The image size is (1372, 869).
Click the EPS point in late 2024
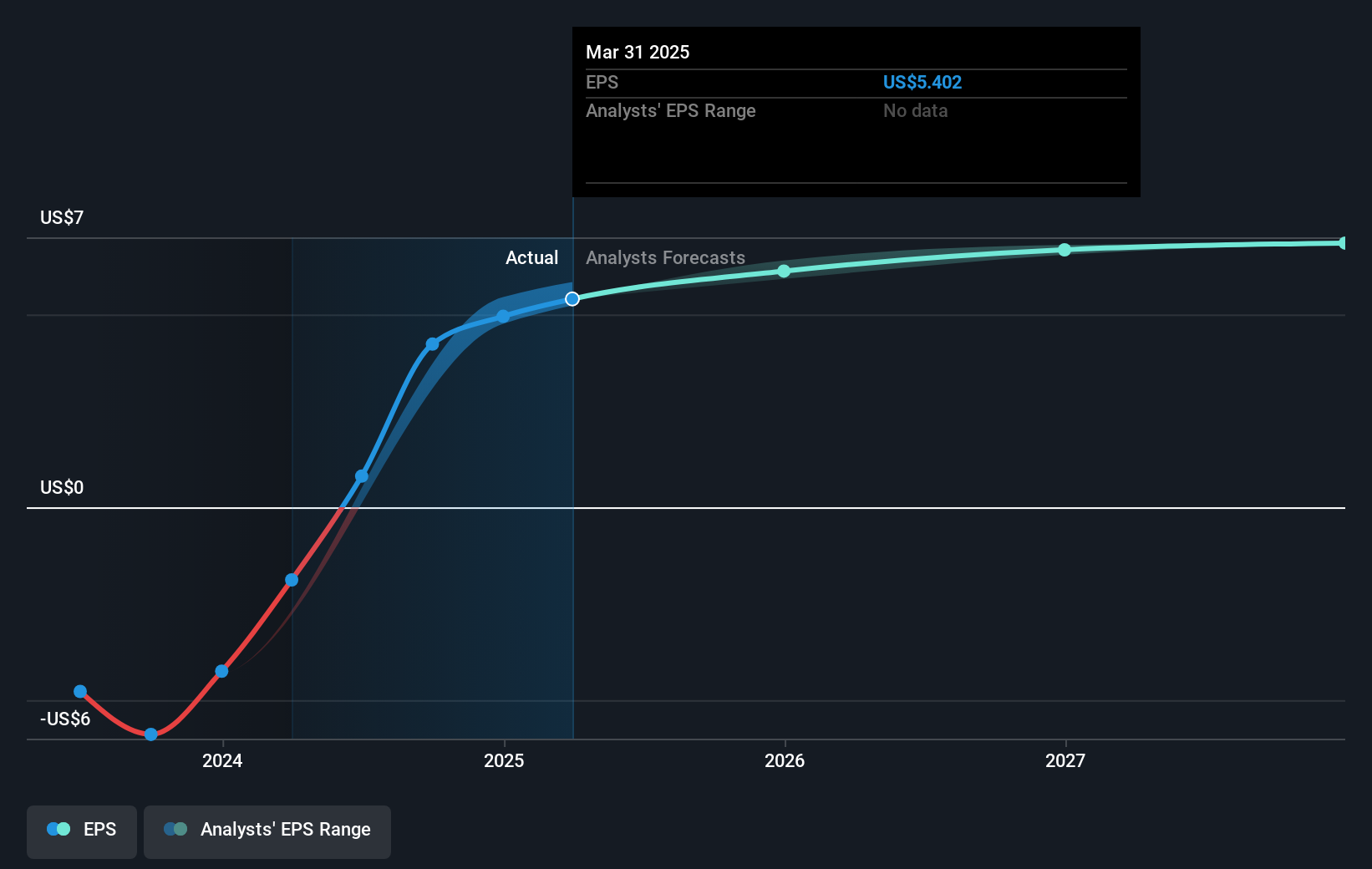tap(432, 344)
